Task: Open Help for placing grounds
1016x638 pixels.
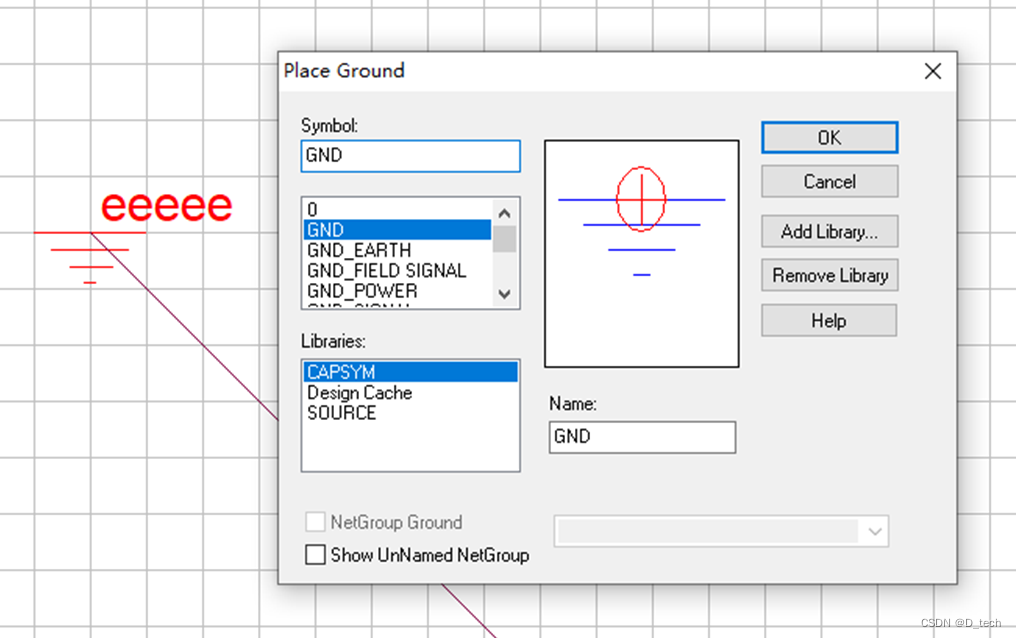Action: tap(829, 320)
